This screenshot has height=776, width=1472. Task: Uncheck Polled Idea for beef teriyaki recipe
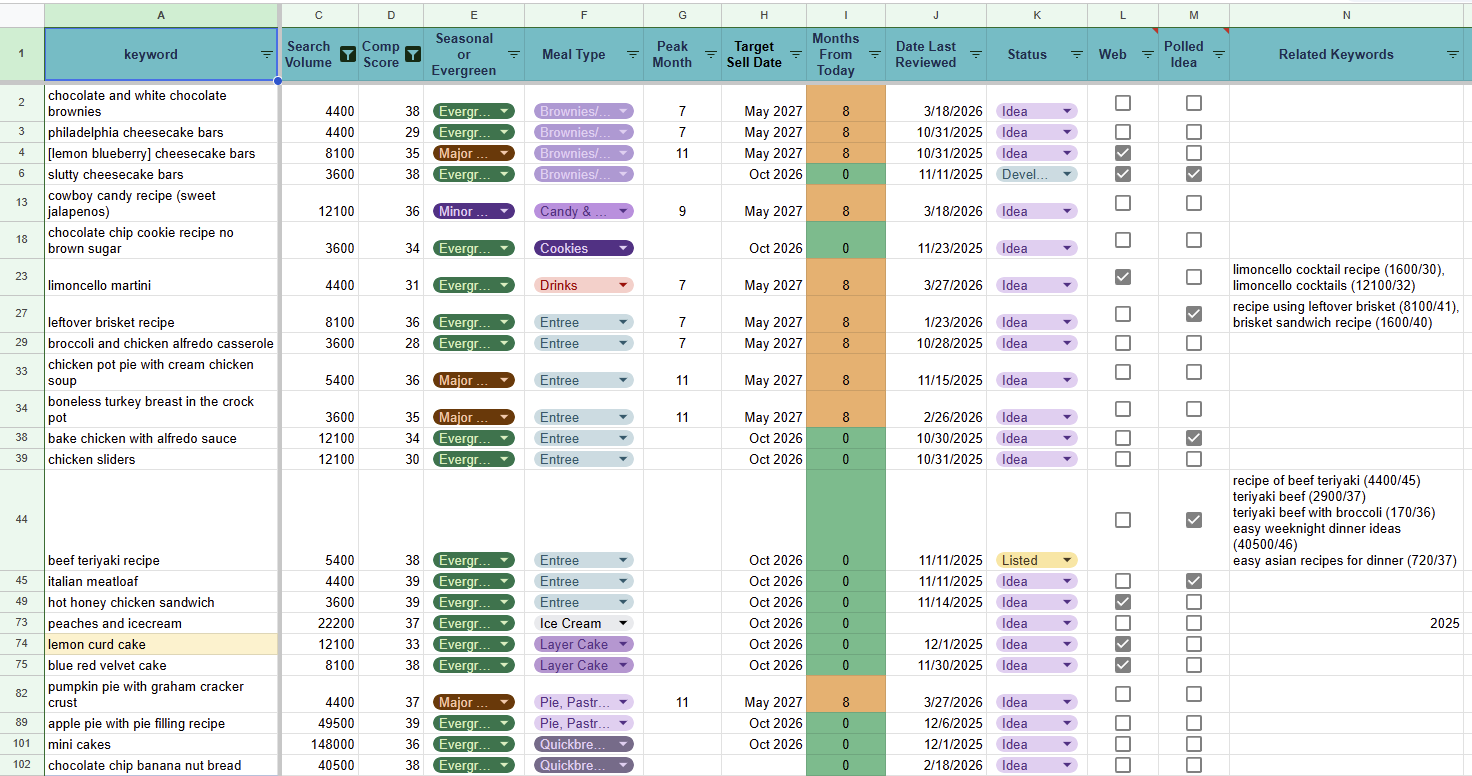(1194, 520)
